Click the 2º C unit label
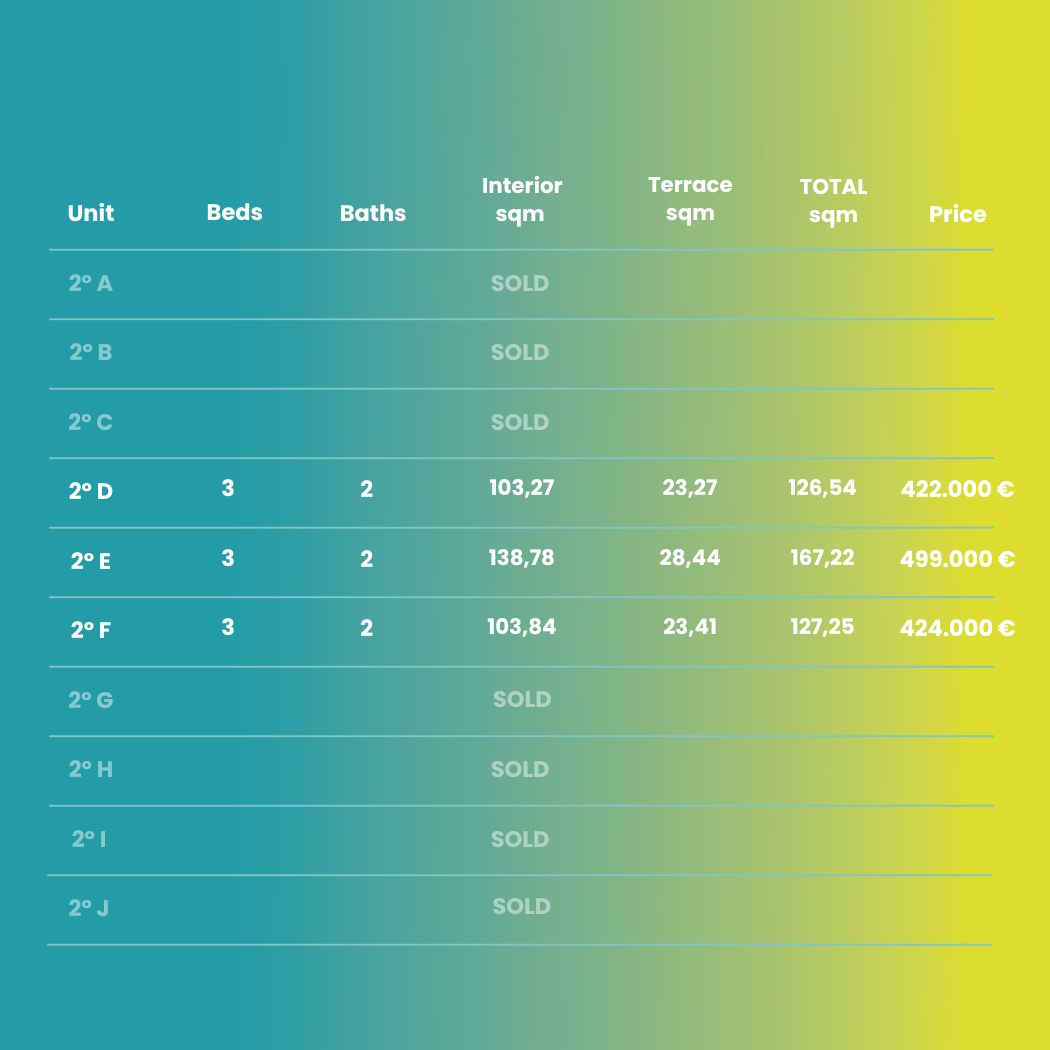Viewport: 1050px width, 1050px height. click(90, 422)
